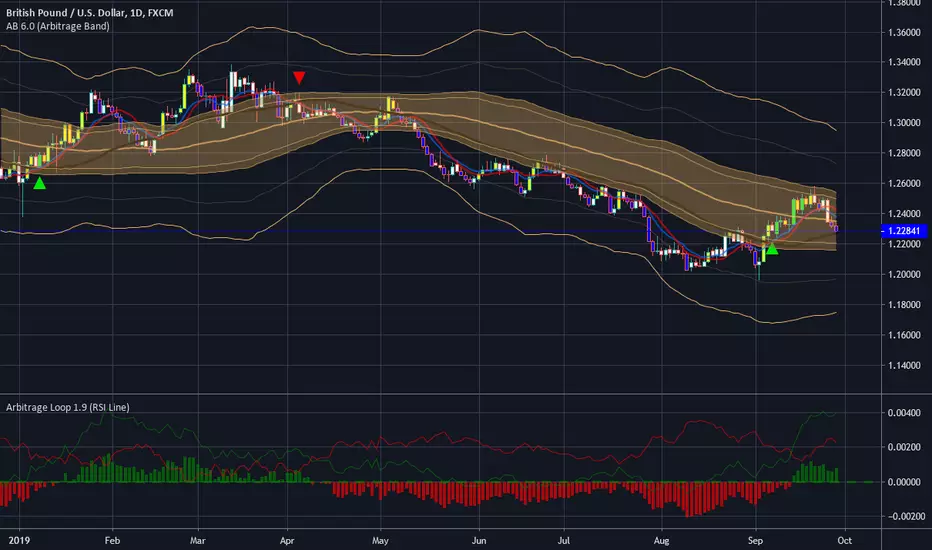Screen dimensions: 932x550
Task: Click the Jul label on time axis
Action: coord(563,540)
